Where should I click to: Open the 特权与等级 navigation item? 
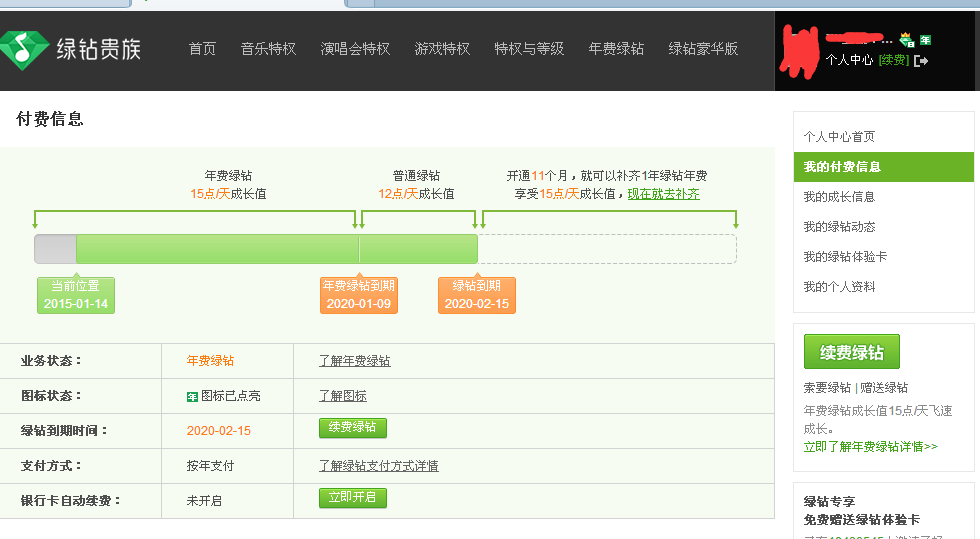point(529,49)
